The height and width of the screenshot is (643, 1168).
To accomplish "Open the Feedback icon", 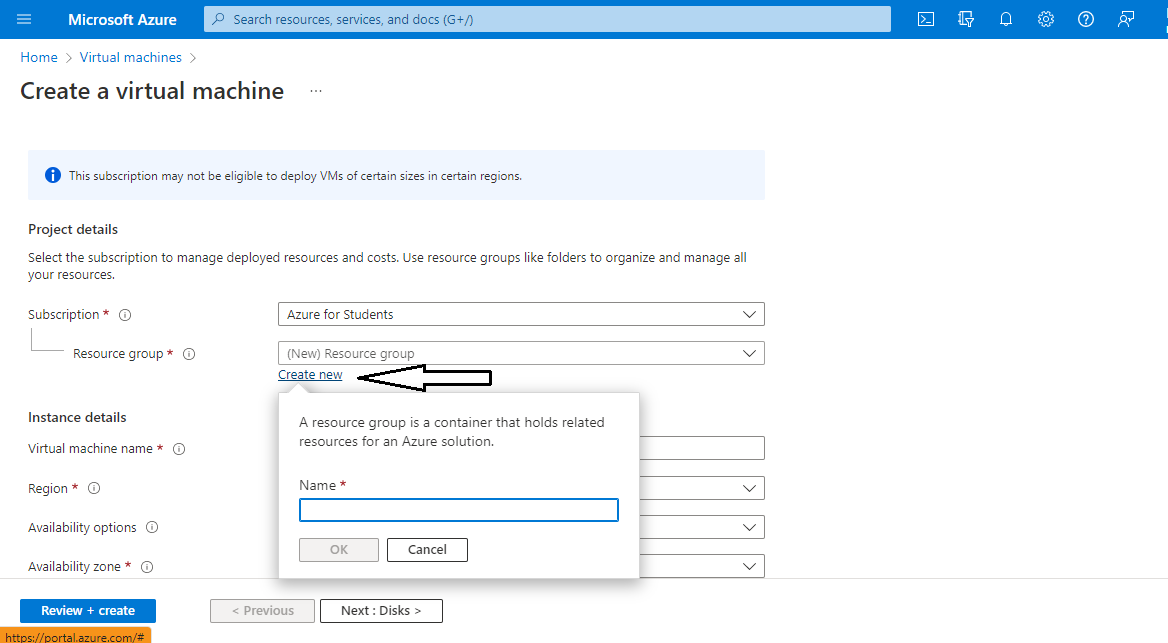I will (1126, 19).
